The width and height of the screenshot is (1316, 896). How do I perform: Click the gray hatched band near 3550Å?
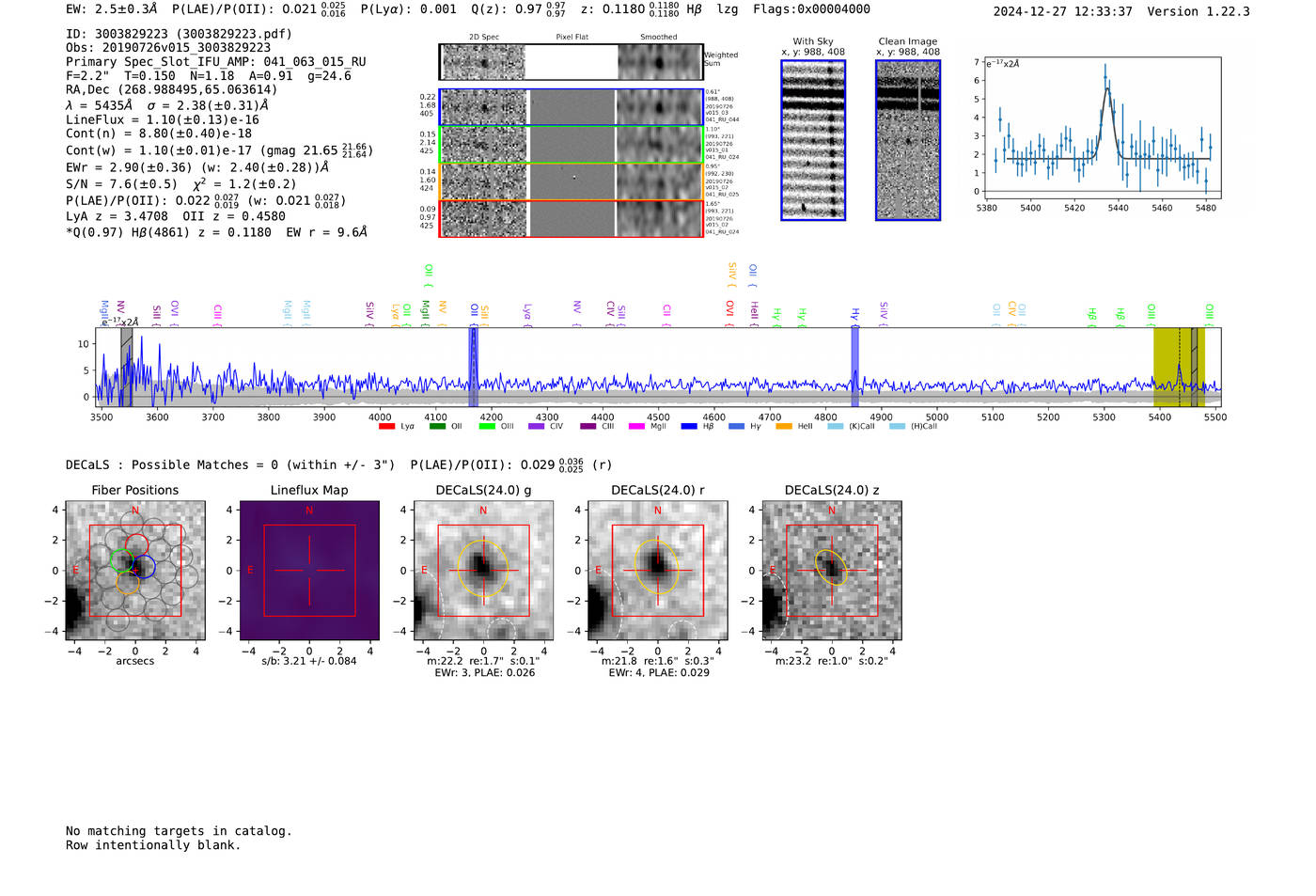[x=126, y=367]
